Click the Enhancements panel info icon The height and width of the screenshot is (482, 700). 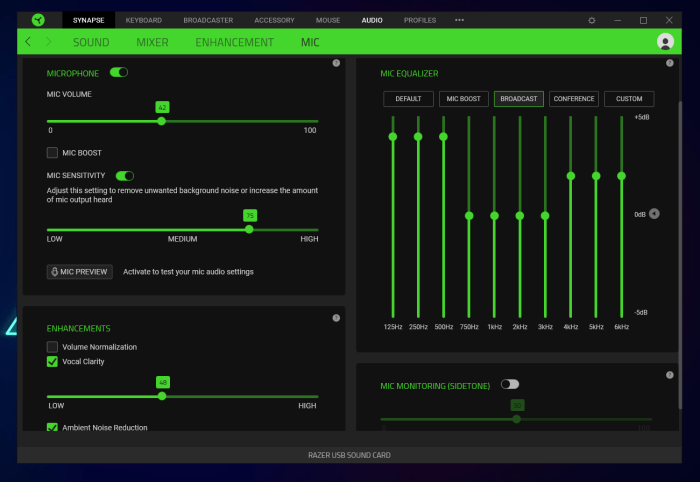tap(336, 317)
